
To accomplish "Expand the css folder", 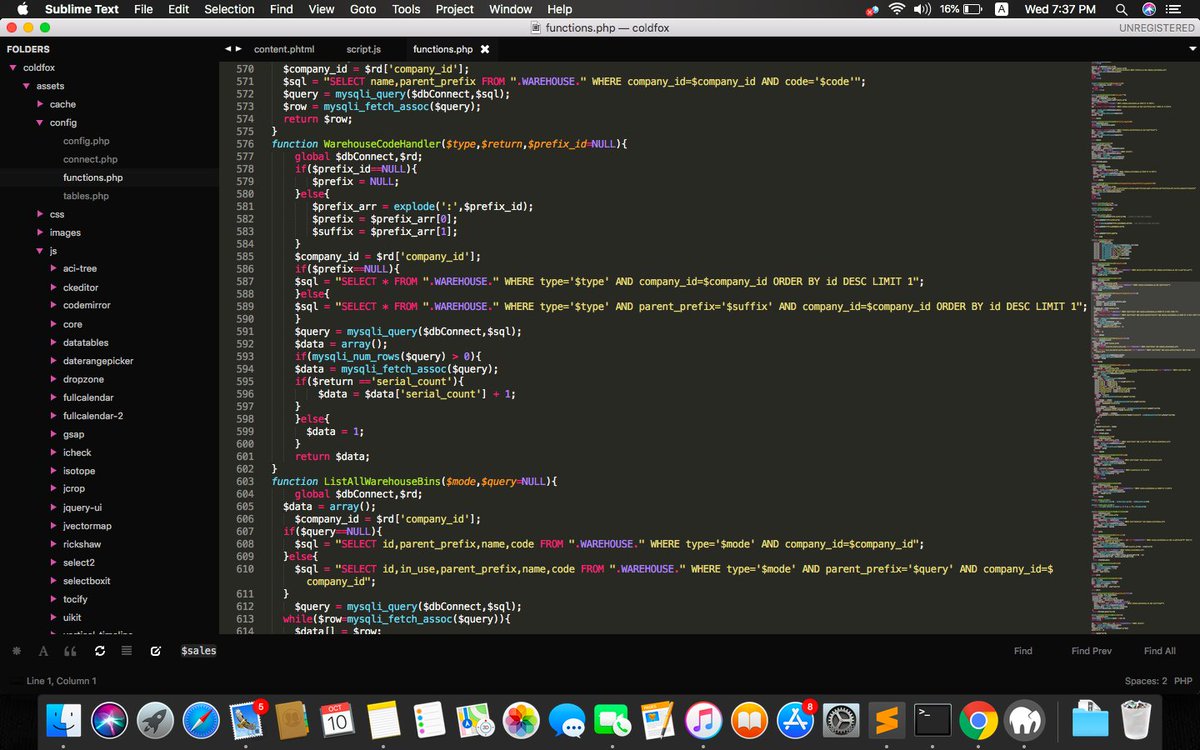I will pyautogui.click(x=40, y=214).
